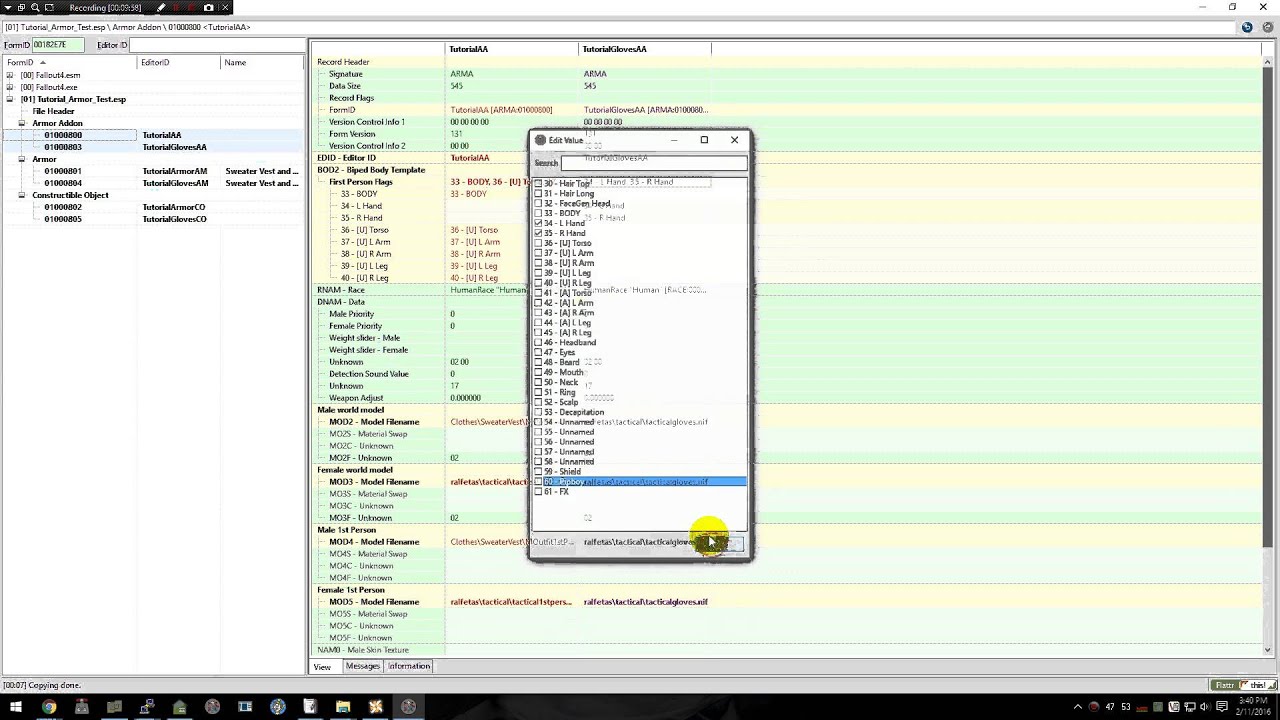The width and height of the screenshot is (1280, 720).
Task: Maximize the Edit Value dialog
Action: 704,140
